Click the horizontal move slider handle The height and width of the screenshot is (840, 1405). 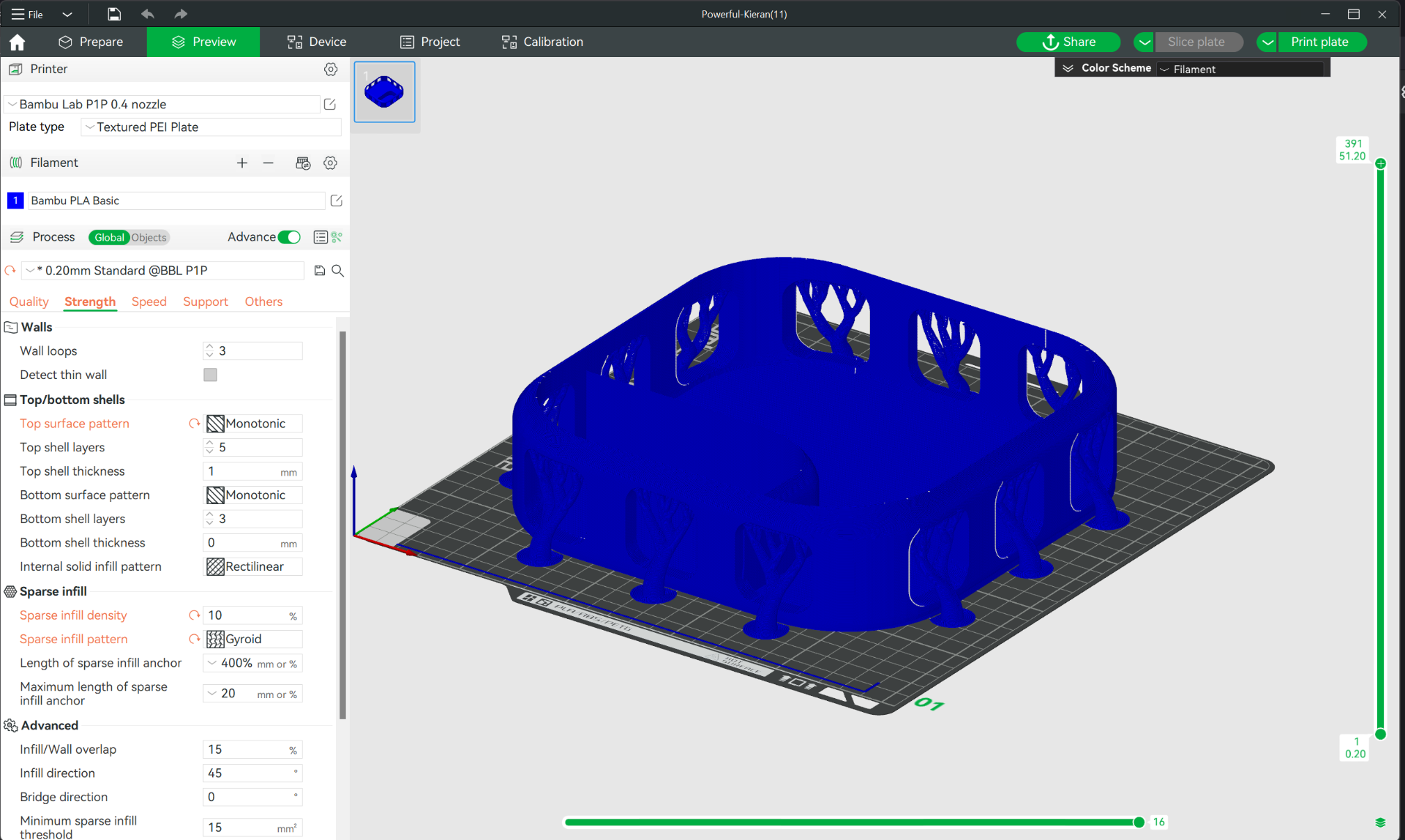[1139, 822]
